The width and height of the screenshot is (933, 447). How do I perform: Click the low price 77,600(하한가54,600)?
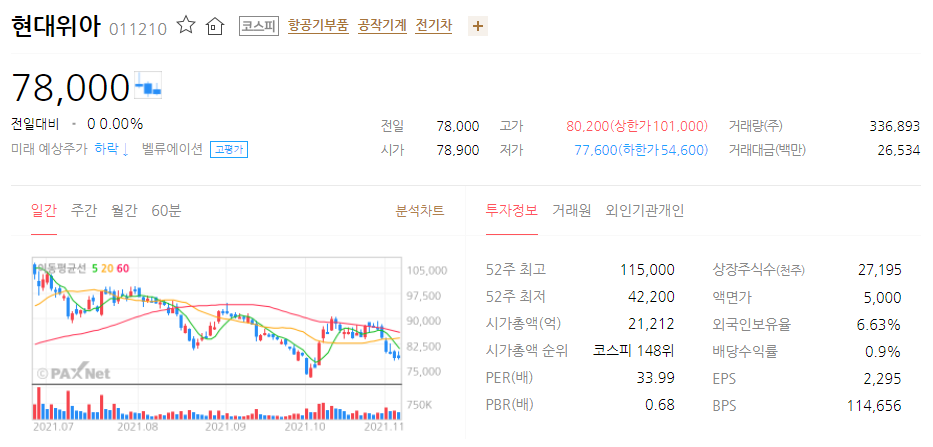[641, 150]
